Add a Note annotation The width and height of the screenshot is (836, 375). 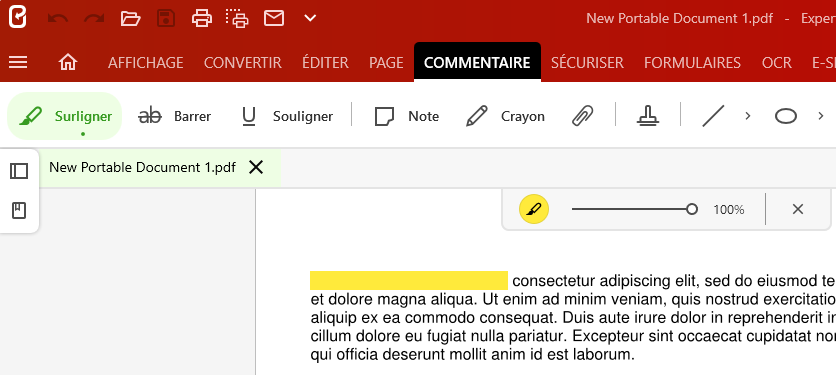pyautogui.click(x=406, y=116)
